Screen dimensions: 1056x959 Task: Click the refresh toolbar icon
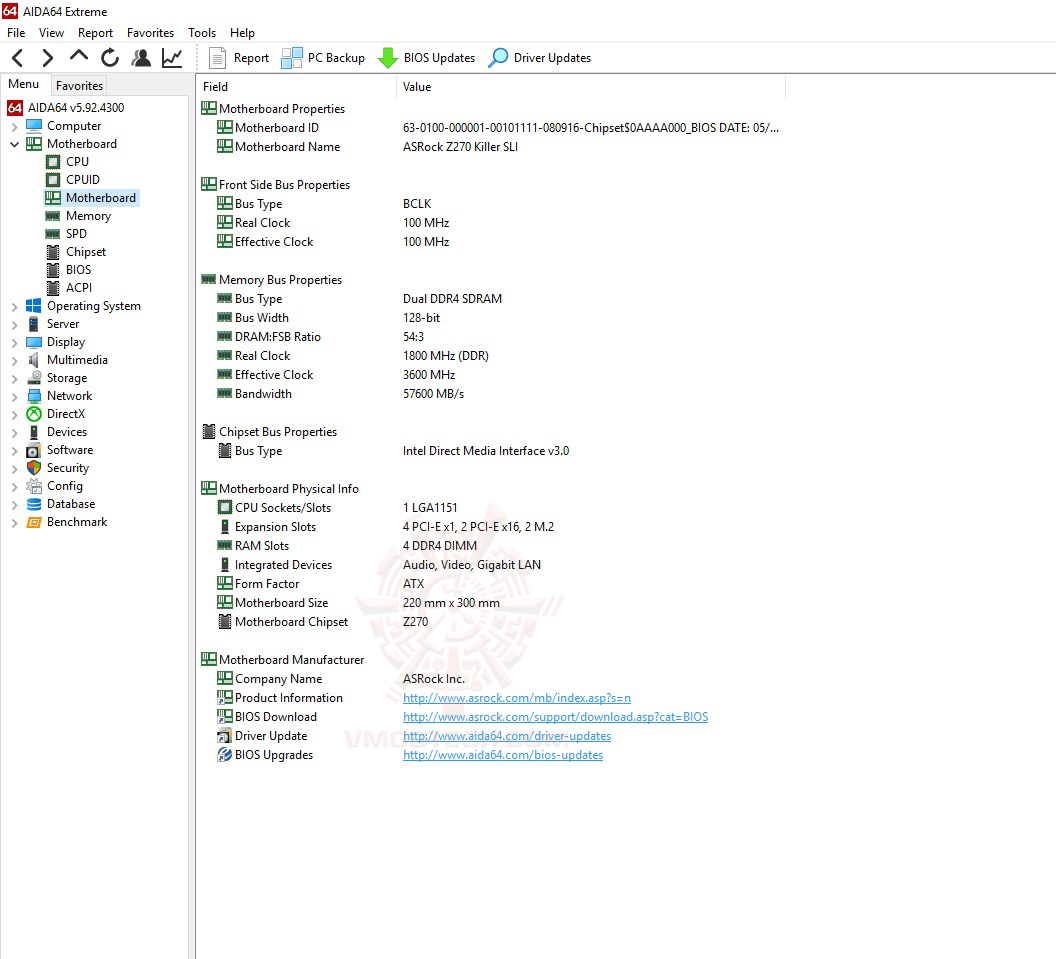110,58
